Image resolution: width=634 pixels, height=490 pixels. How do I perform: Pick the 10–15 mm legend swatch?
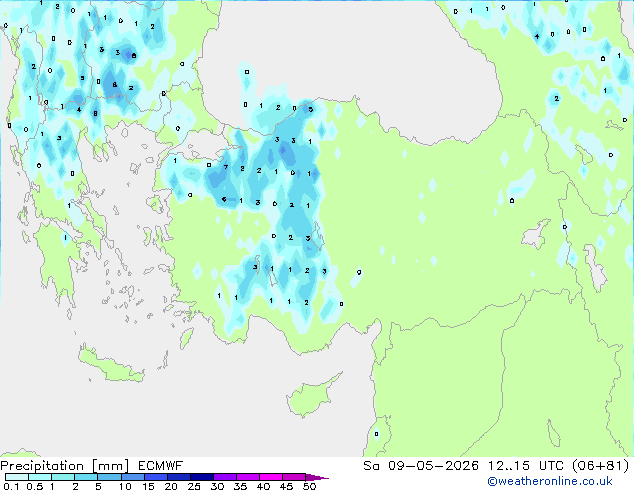coord(132,477)
